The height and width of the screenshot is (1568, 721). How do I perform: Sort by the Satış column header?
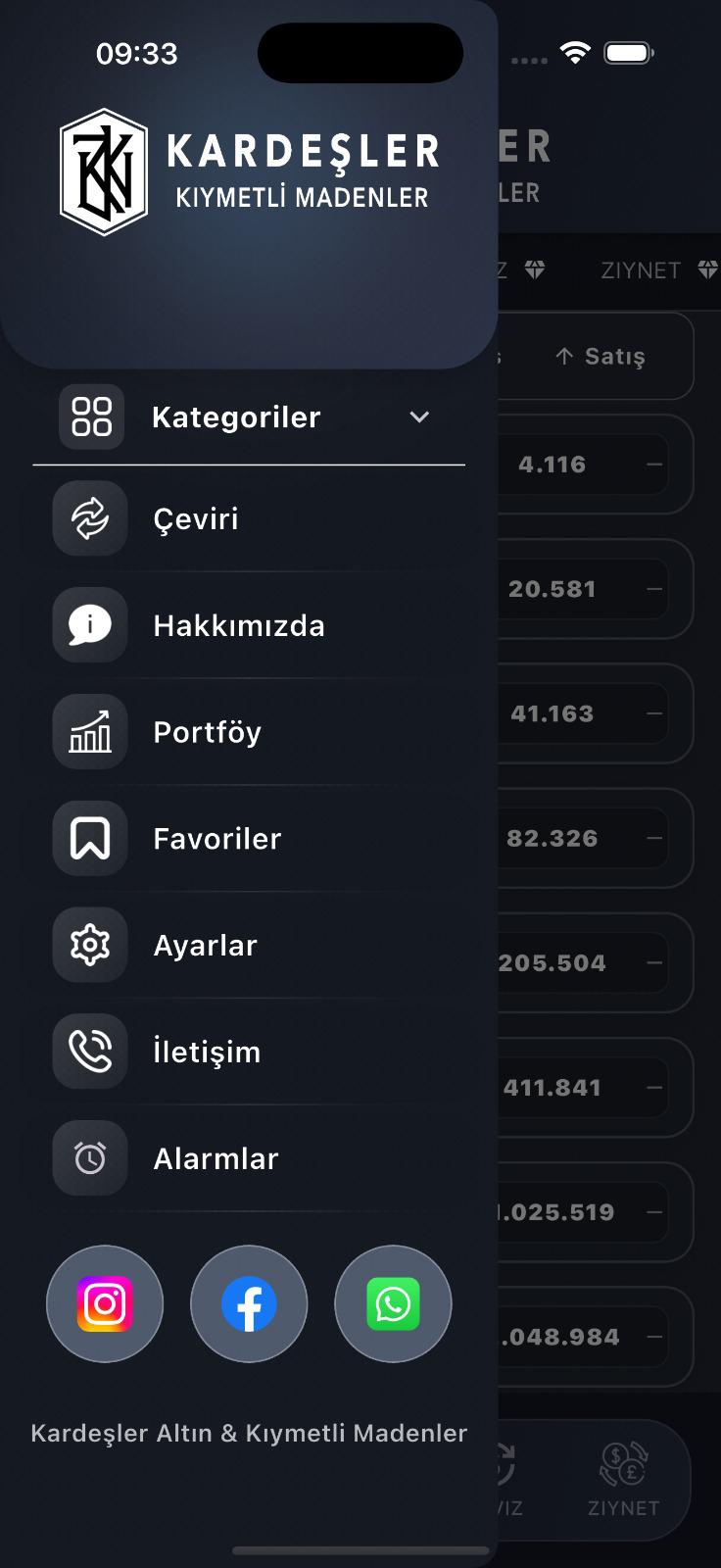click(x=600, y=357)
